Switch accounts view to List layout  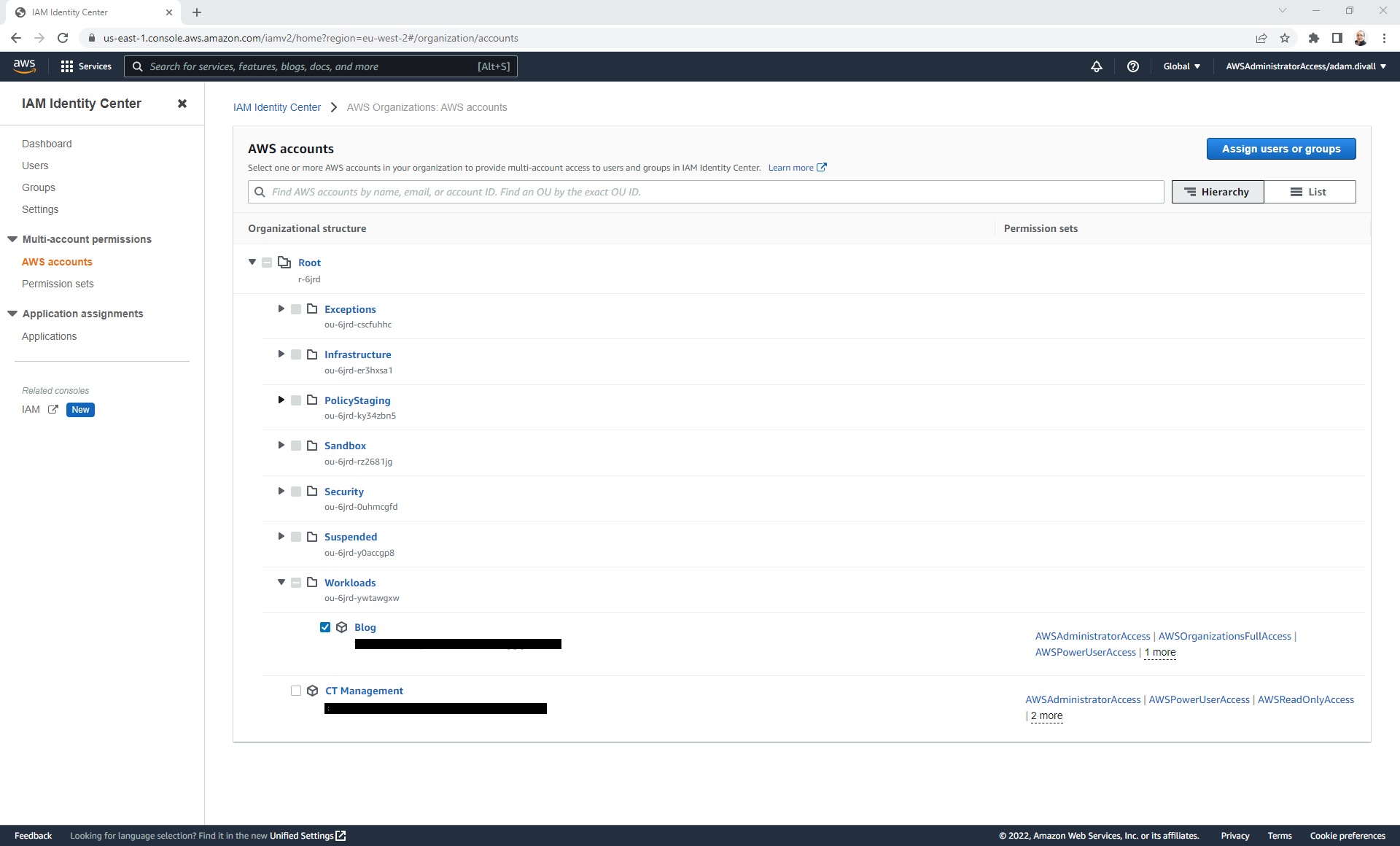tap(1310, 191)
